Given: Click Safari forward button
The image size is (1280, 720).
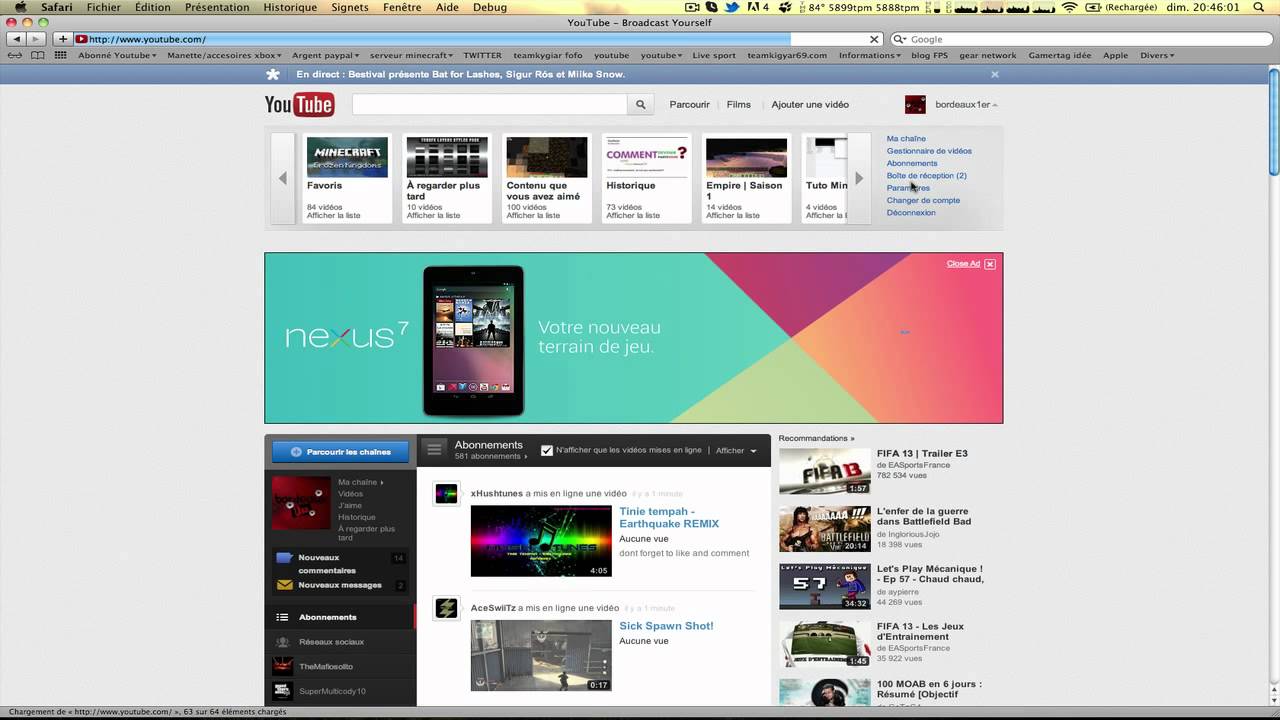Looking at the screenshot, I should tap(36, 39).
